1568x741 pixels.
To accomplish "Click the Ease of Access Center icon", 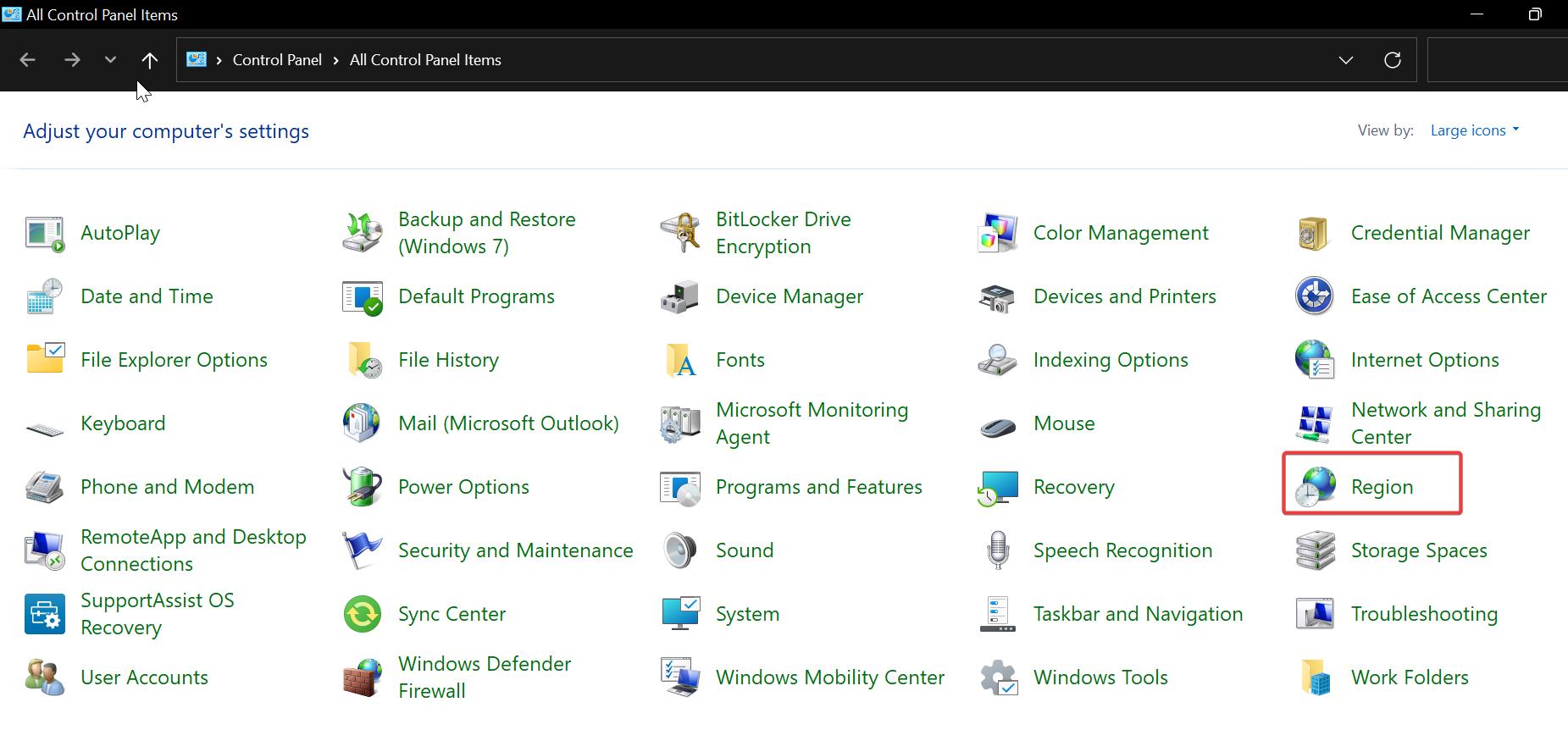I will point(1316,296).
